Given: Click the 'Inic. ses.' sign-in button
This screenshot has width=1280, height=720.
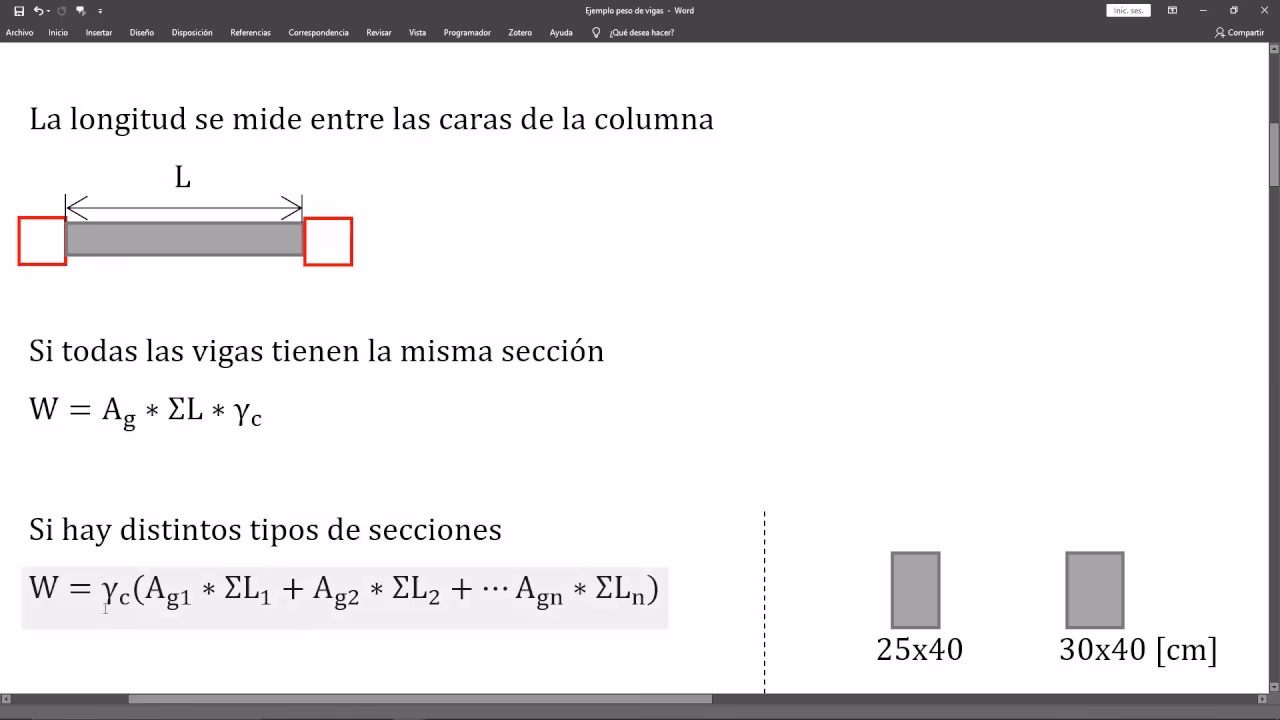Looking at the screenshot, I should click(1128, 10).
